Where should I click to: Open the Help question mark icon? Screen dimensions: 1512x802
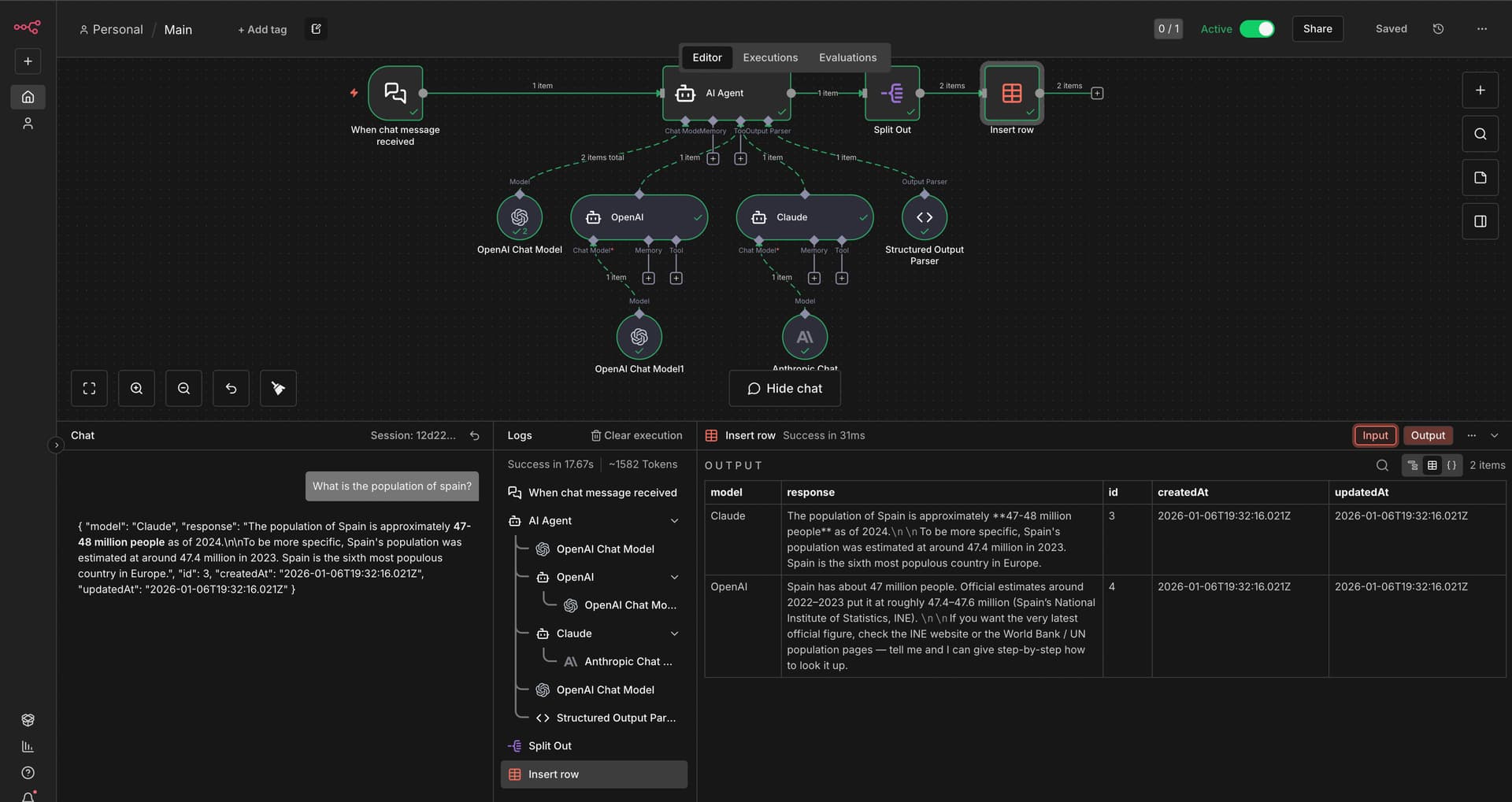(28, 773)
